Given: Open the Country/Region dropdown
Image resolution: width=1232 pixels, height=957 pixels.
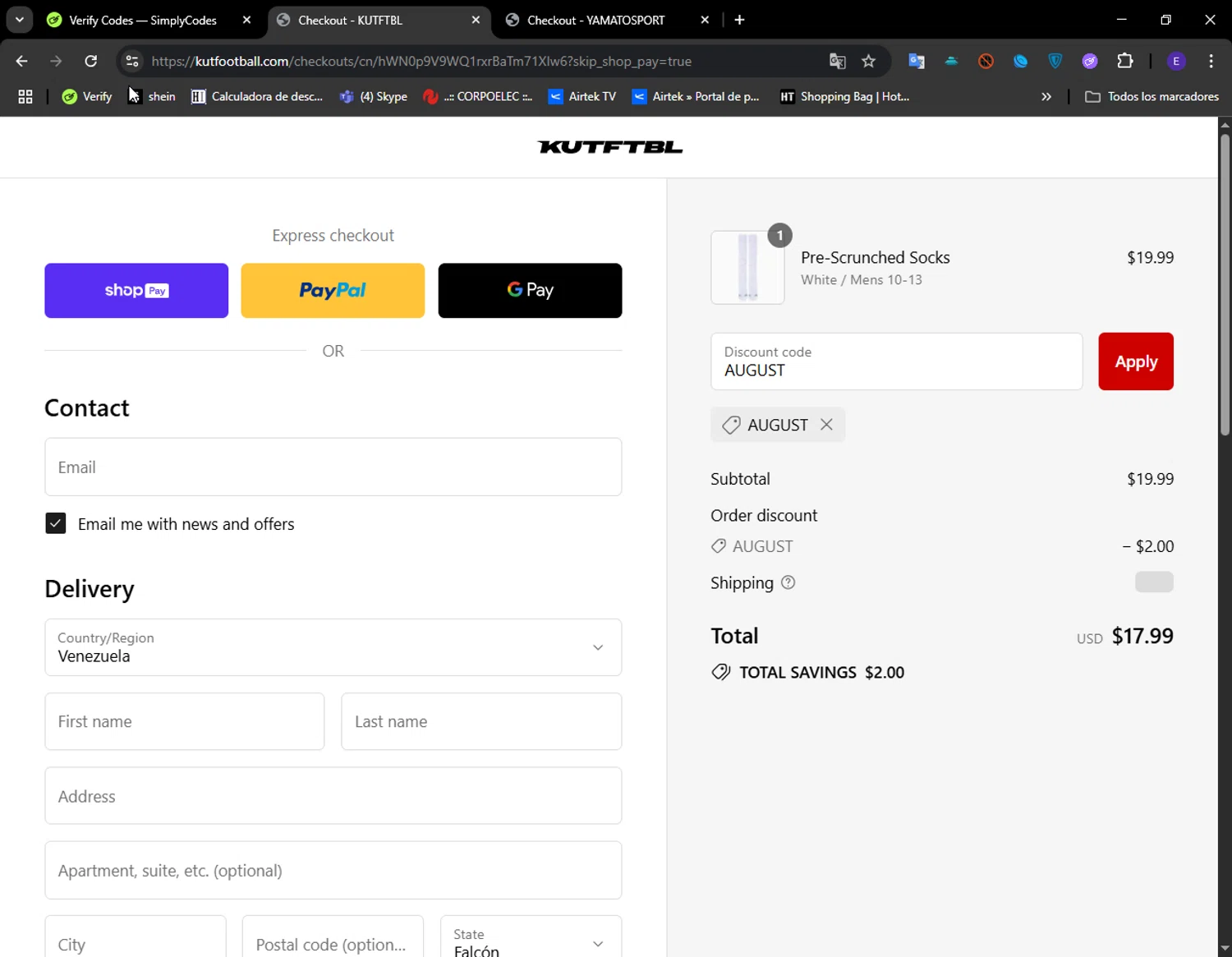Looking at the screenshot, I should pos(333,647).
